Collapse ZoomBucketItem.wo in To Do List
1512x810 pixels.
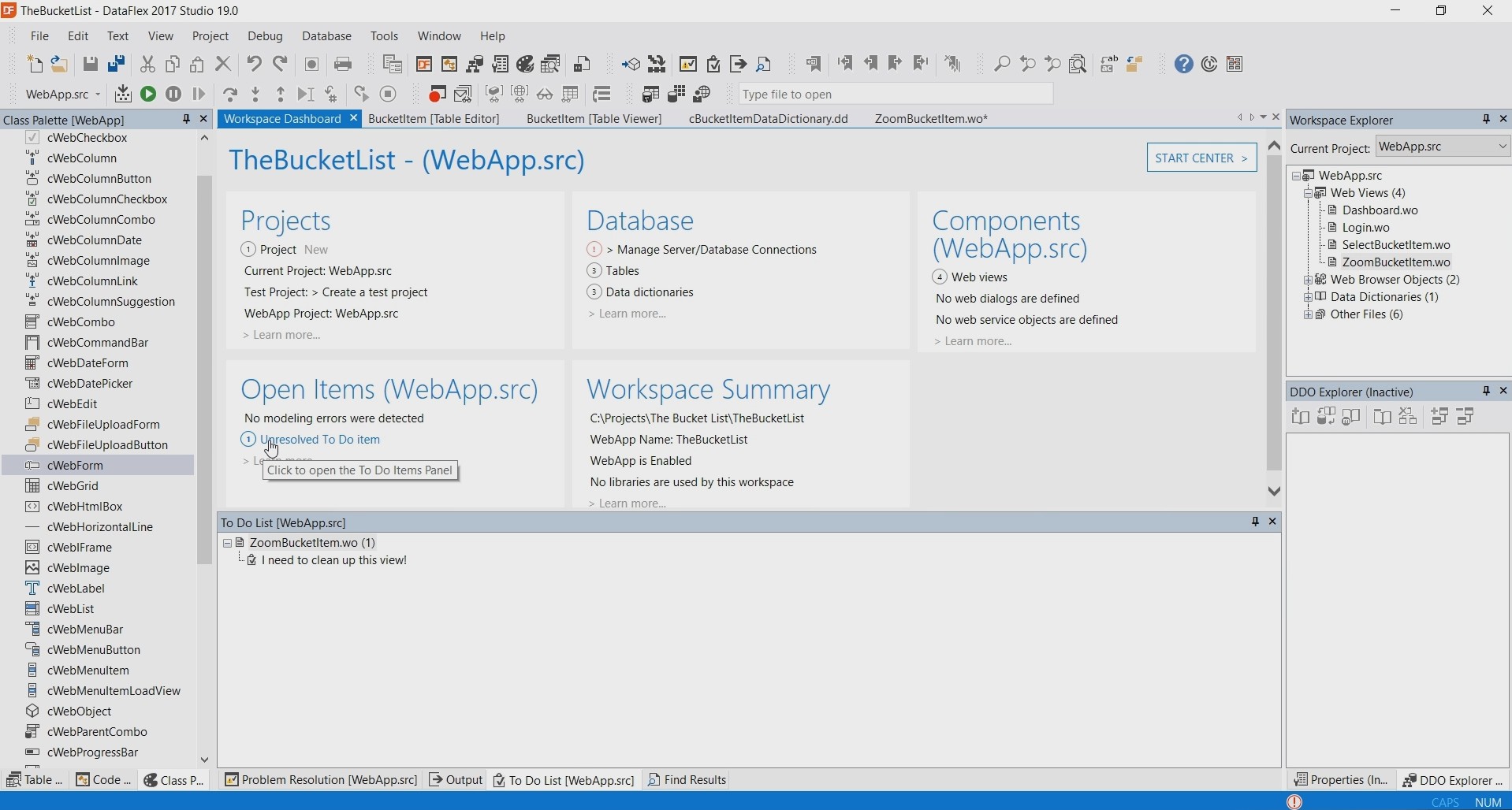228,543
